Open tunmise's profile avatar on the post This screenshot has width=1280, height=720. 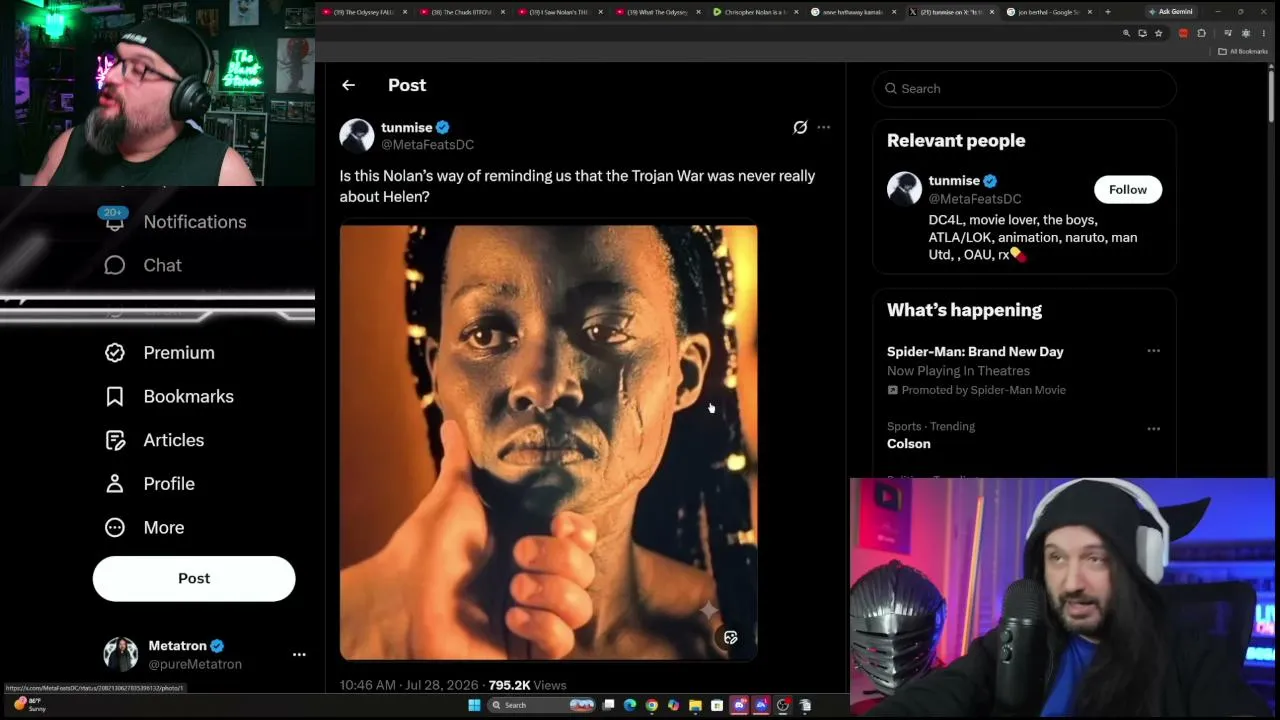357,135
